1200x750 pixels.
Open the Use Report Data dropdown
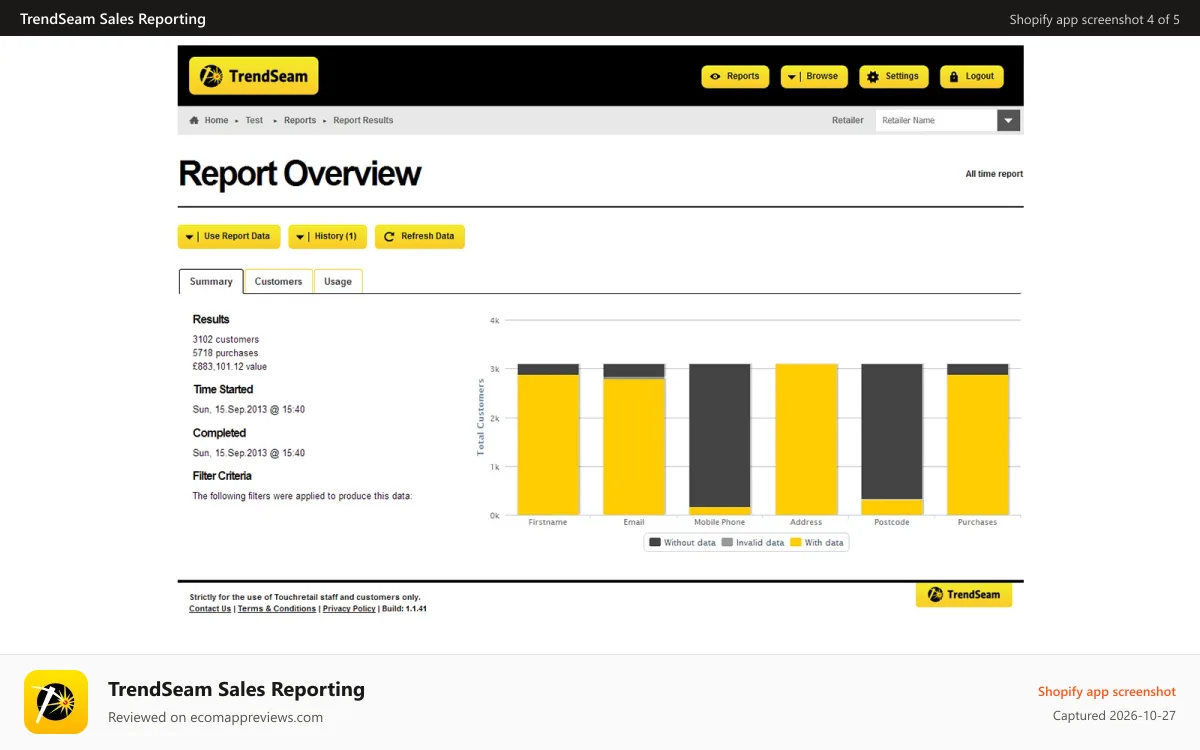(x=229, y=237)
